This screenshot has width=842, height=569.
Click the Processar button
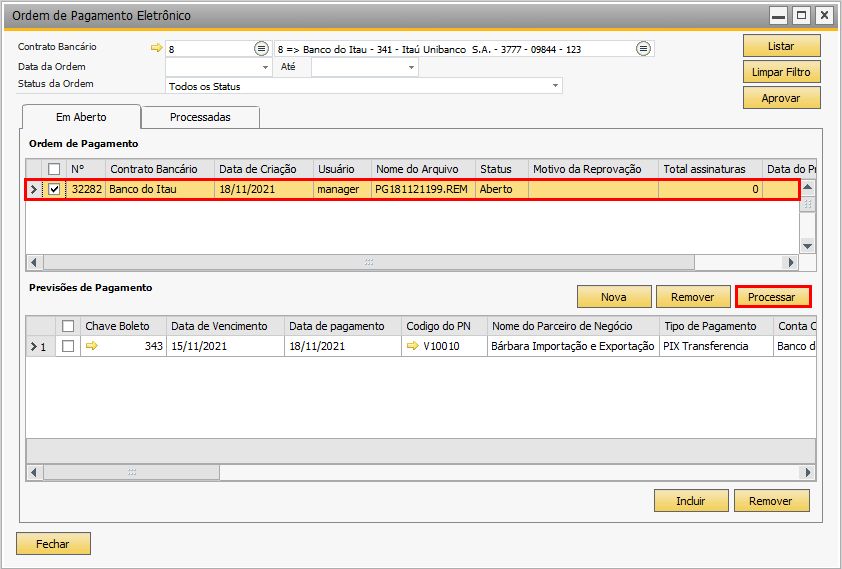[x=772, y=297]
